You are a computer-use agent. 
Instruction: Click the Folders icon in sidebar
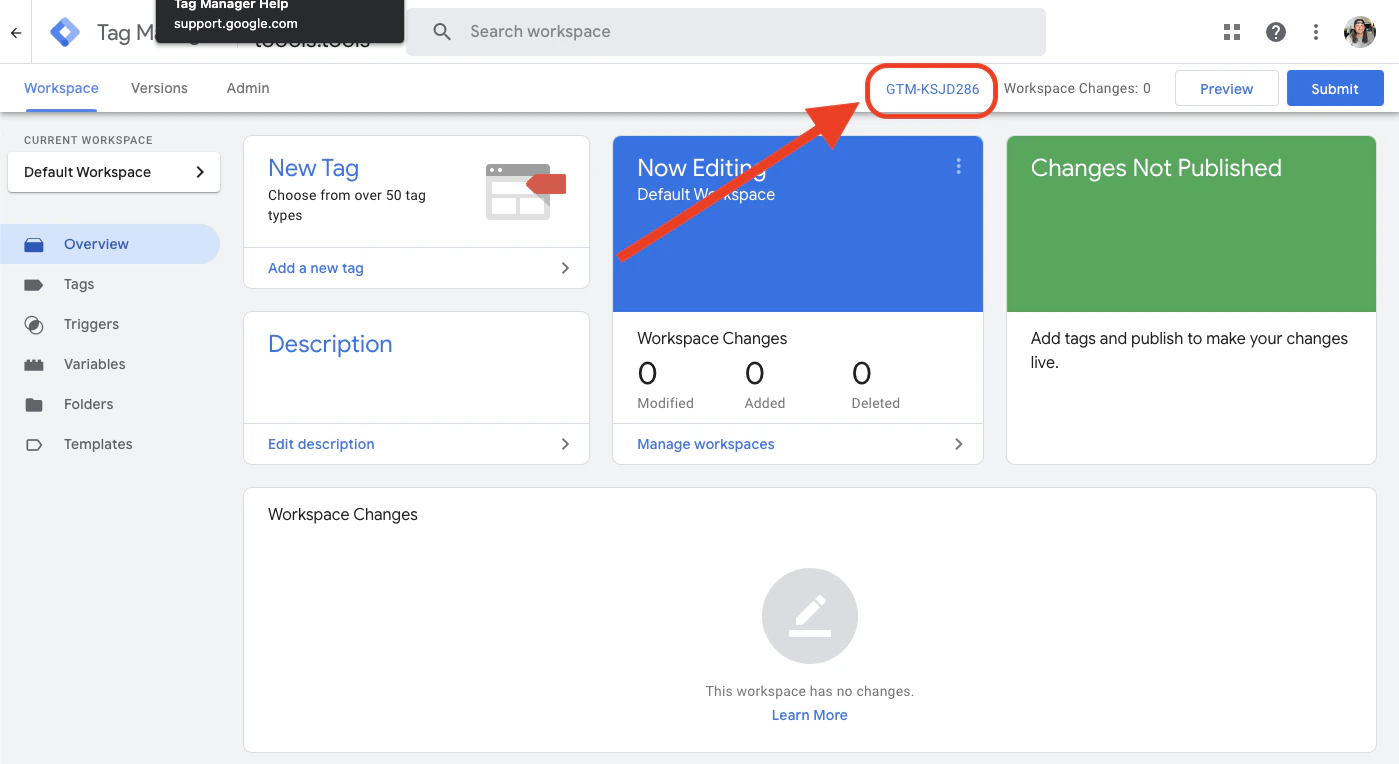[x=34, y=404]
